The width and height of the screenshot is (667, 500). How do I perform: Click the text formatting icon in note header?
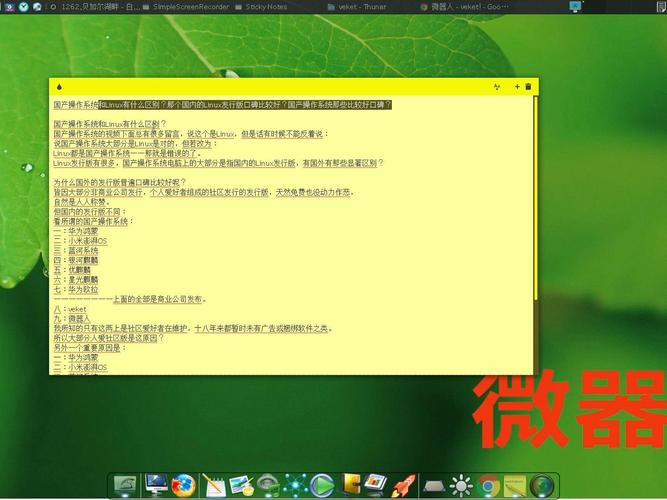(x=497, y=87)
